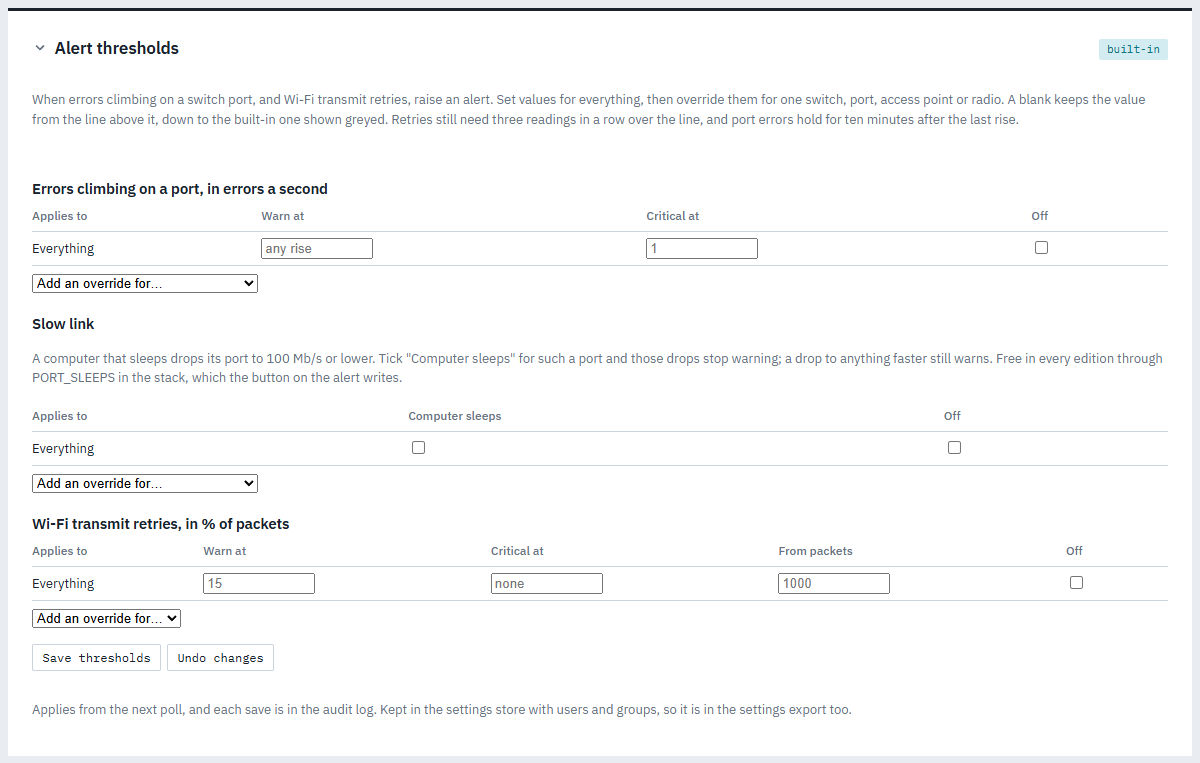Click Everything label in the port errors table
This screenshot has height=763, width=1200.
point(63,249)
